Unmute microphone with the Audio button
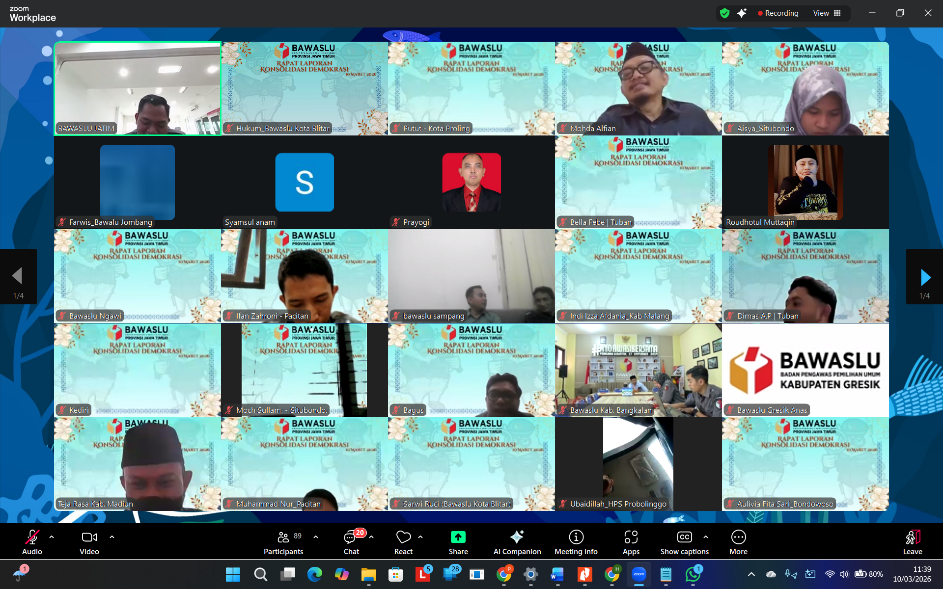Image resolution: width=943 pixels, height=589 pixels. point(32,541)
